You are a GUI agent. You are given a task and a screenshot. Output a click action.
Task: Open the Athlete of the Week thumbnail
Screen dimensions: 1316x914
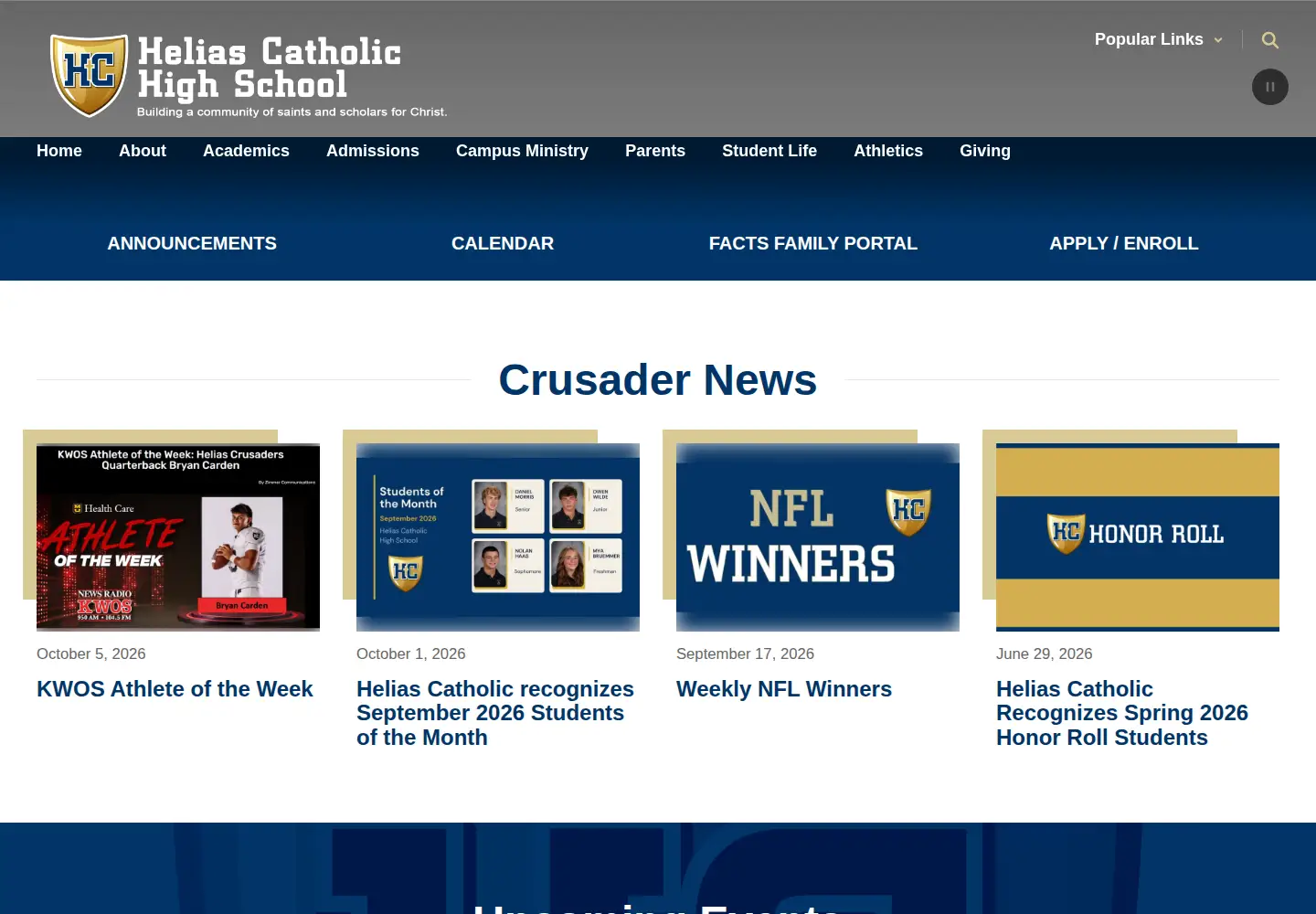click(x=178, y=537)
